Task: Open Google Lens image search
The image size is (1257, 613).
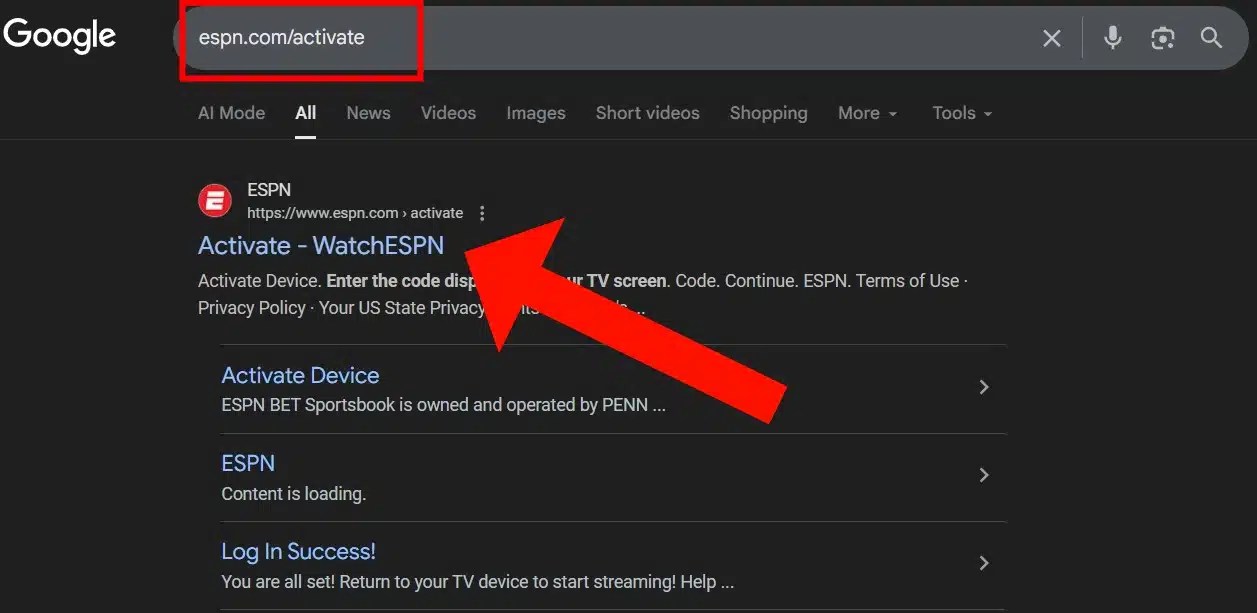Action: click(1162, 38)
